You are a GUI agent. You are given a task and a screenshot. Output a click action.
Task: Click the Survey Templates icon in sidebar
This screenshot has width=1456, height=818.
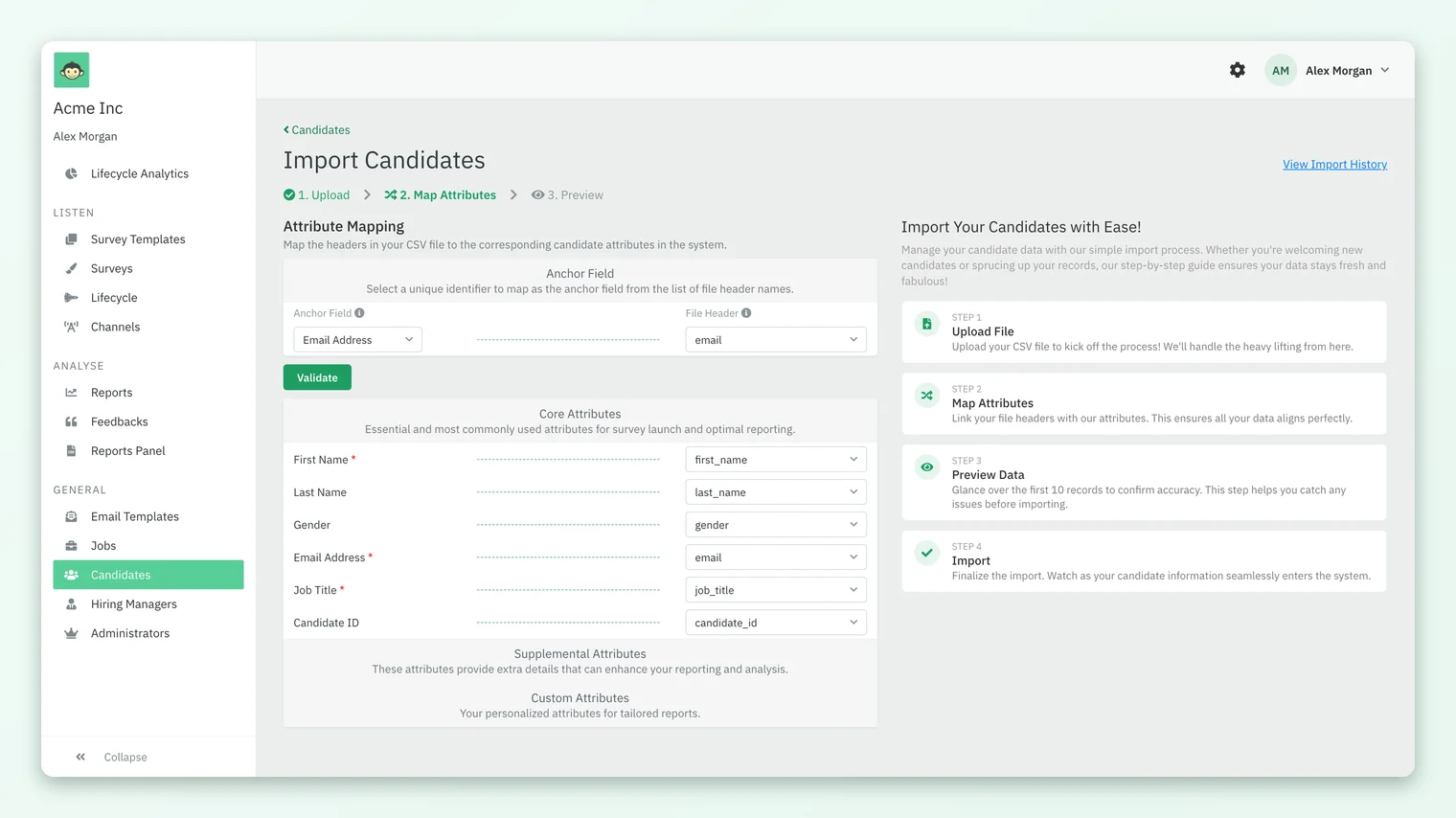(x=71, y=239)
